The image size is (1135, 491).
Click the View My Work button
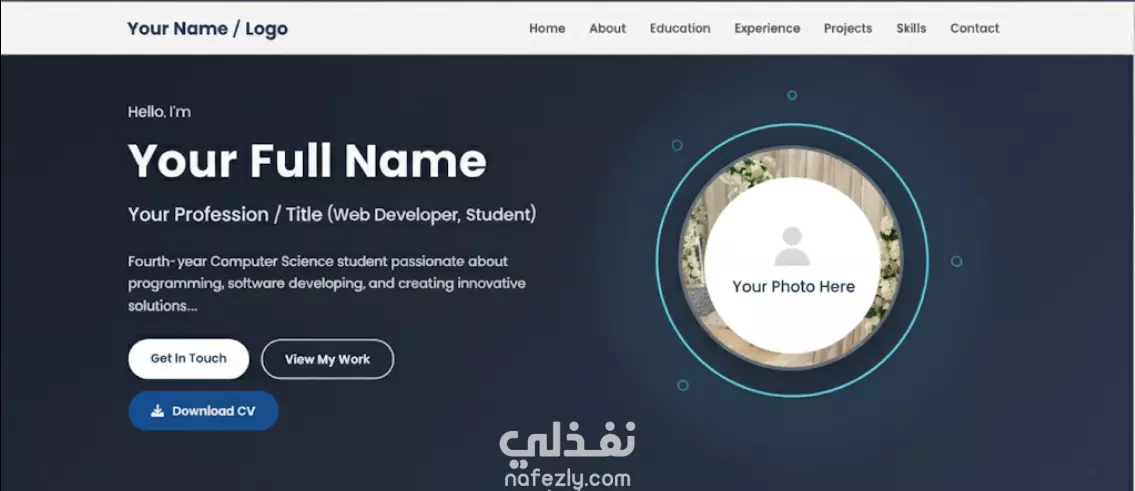click(327, 359)
